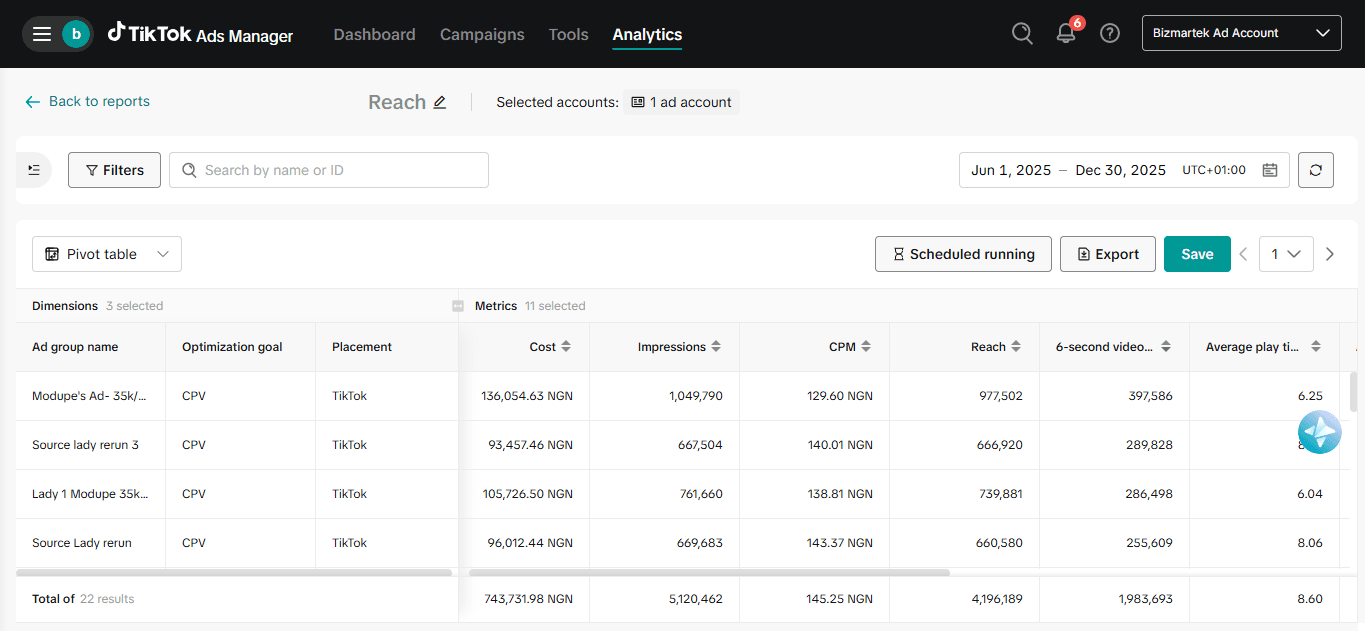Click the Dimensions '3 selected' label

(134, 306)
